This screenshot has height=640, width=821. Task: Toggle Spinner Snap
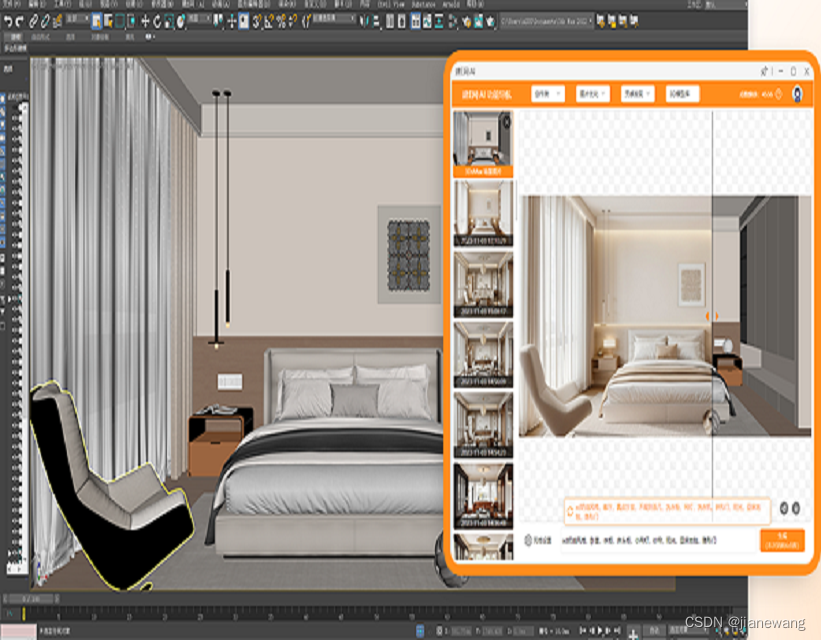[293, 21]
